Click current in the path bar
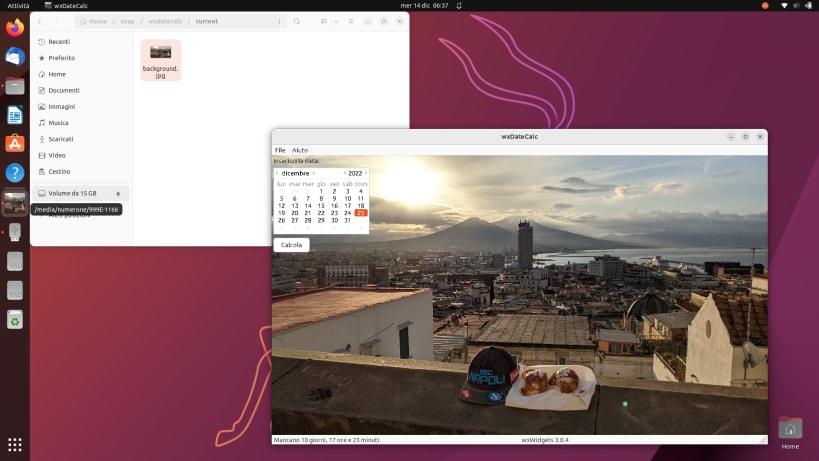This screenshot has height=461, width=819. tap(207, 21)
